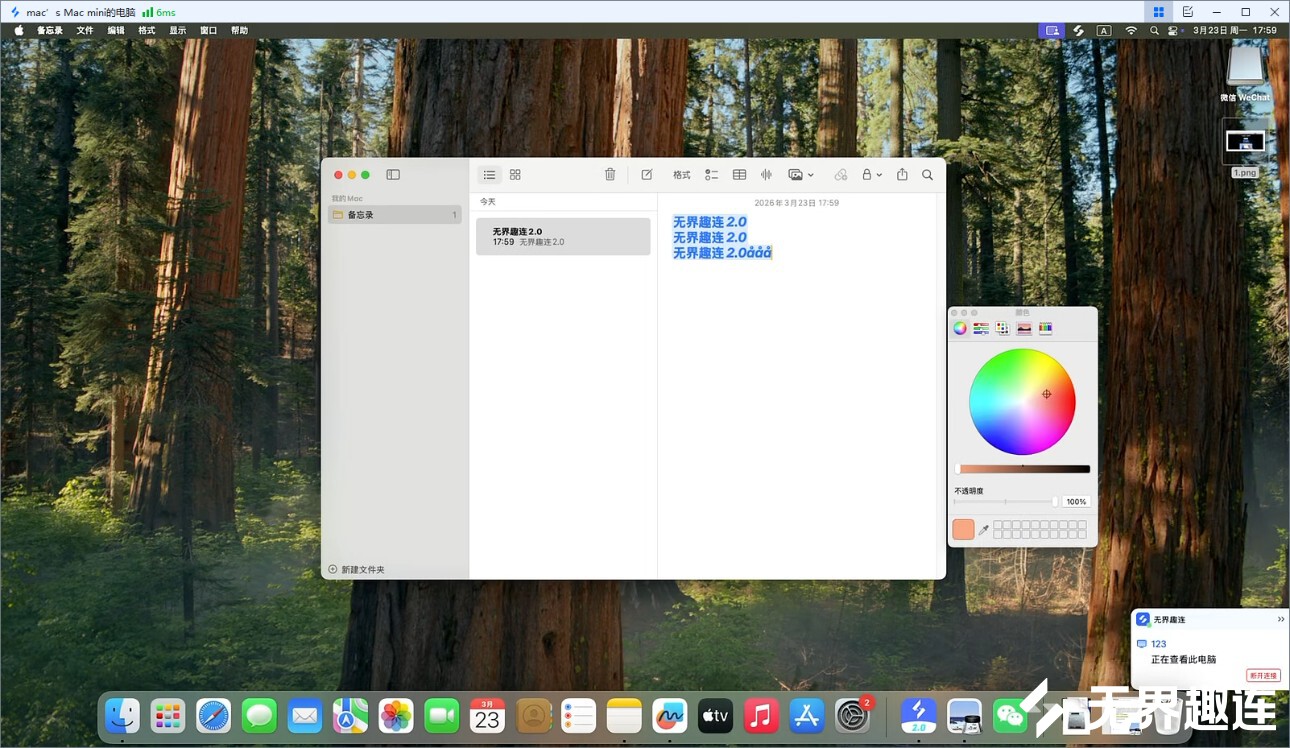Click the 断开连接 disconnect button
This screenshot has height=748, width=1290.
1262,675
